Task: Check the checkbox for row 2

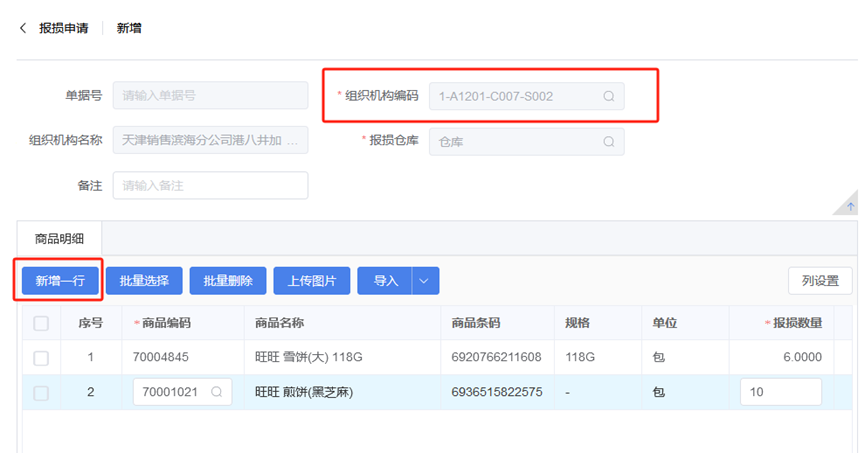Action: coord(41,393)
